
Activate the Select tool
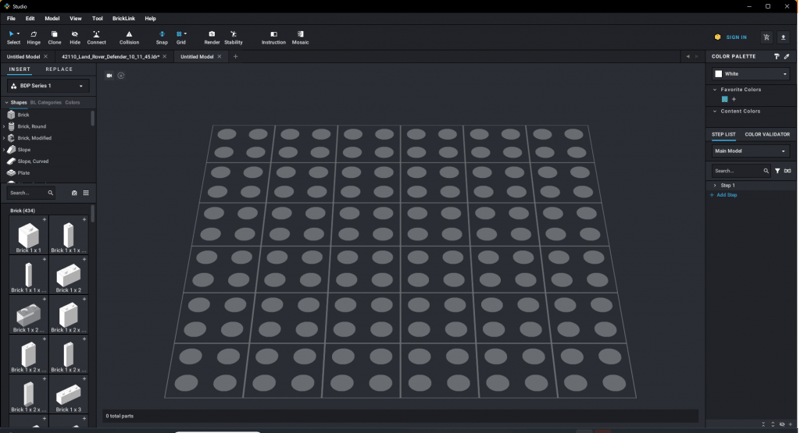[13, 37]
